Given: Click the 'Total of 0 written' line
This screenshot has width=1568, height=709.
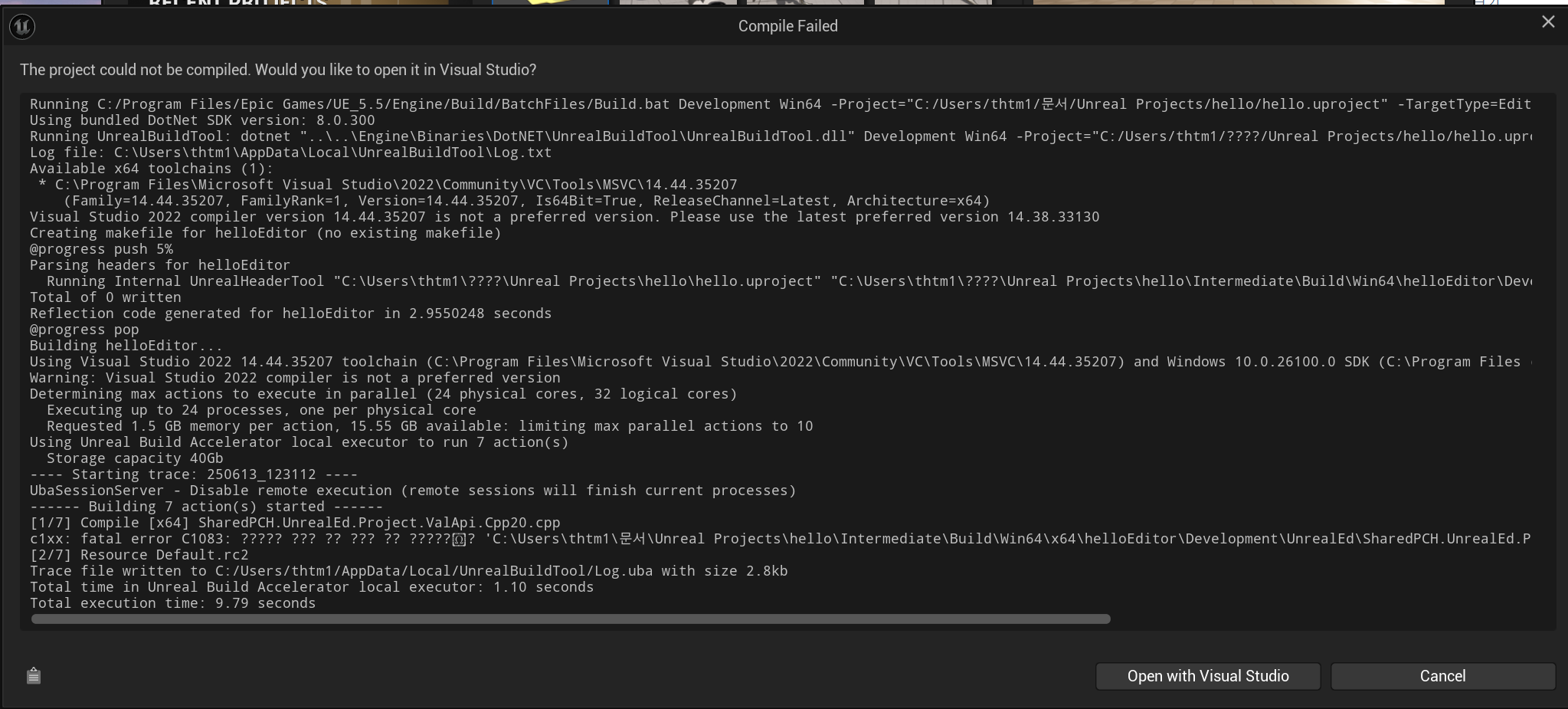Looking at the screenshot, I should [x=106, y=297].
